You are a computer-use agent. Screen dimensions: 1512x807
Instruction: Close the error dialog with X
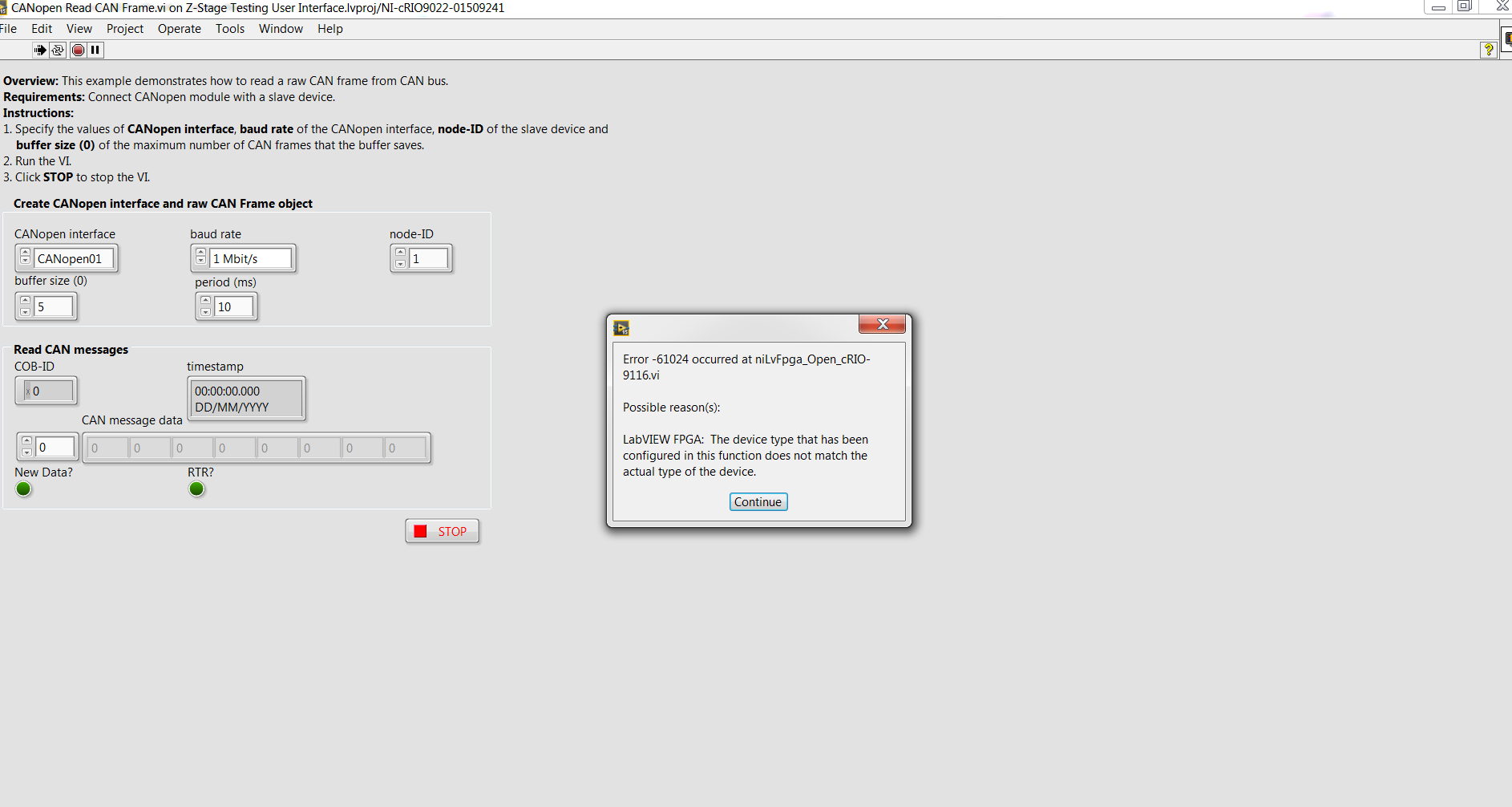(882, 324)
